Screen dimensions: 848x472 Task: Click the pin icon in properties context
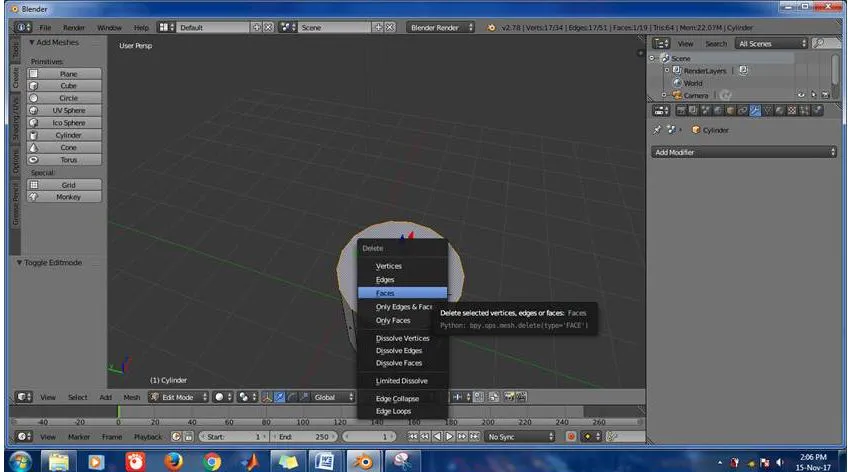point(657,130)
